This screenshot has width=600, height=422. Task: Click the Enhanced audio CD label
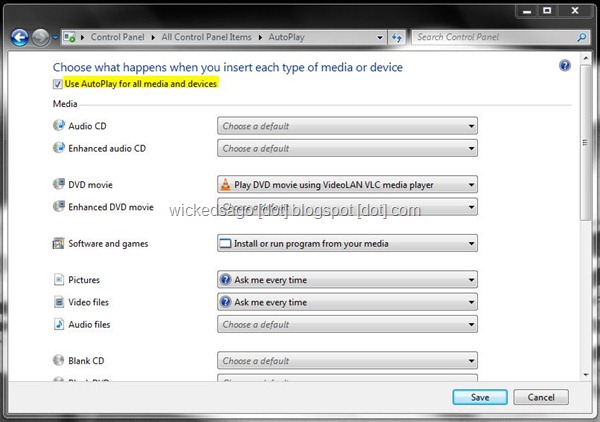coord(107,148)
